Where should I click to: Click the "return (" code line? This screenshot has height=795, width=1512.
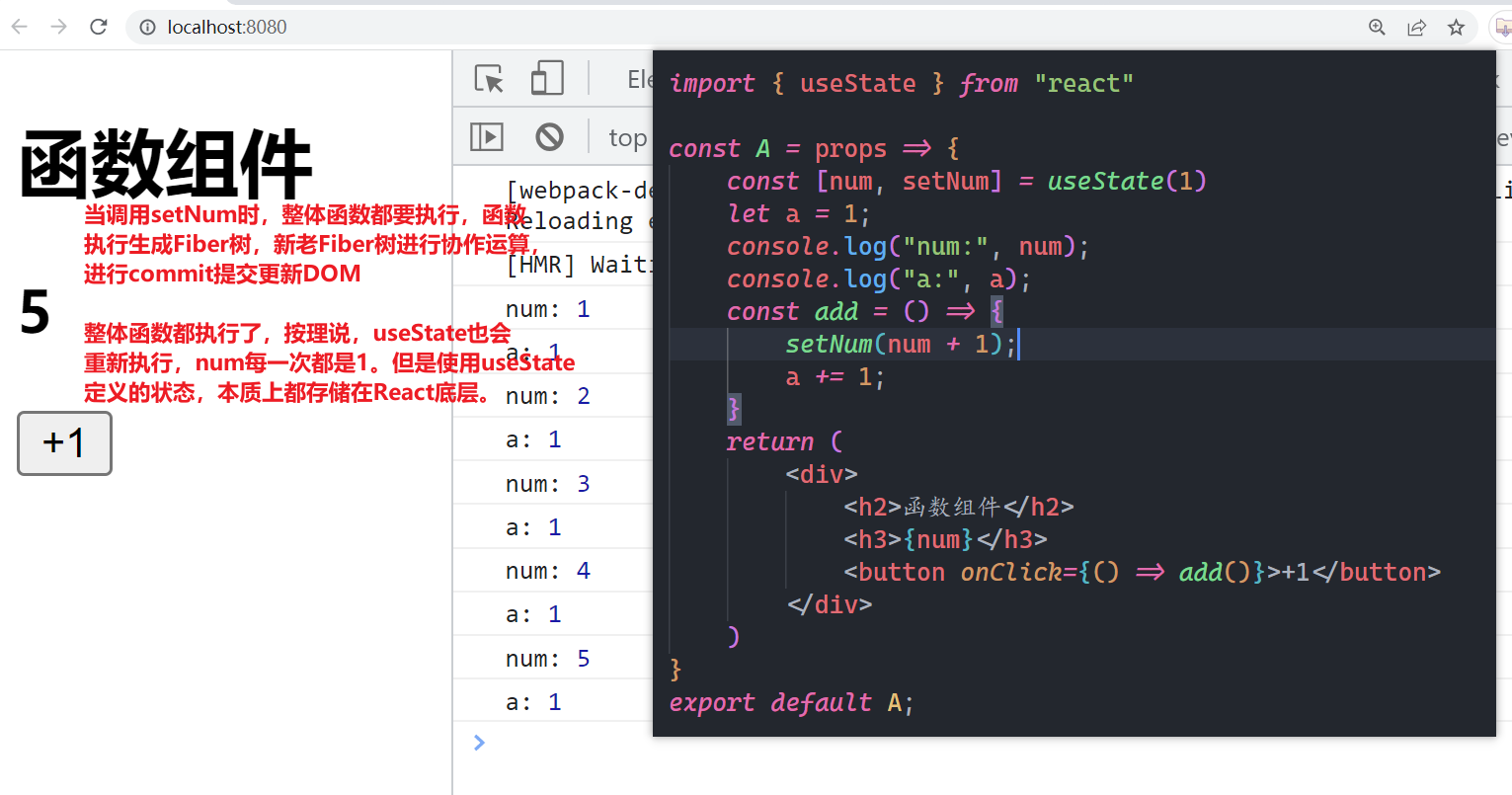pyautogui.click(x=784, y=441)
